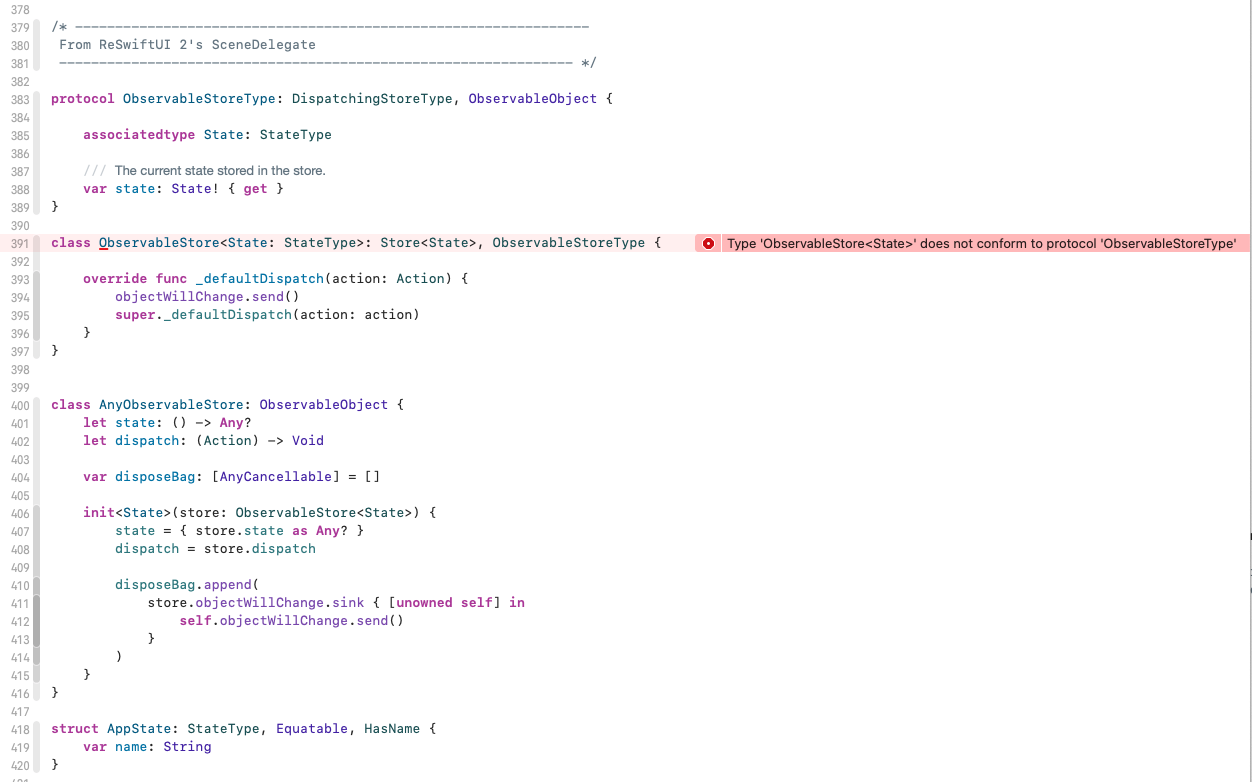Image resolution: width=1252 pixels, height=782 pixels.
Task: Click 'ObservableStoreType' at end of line 391
Action: point(569,243)
